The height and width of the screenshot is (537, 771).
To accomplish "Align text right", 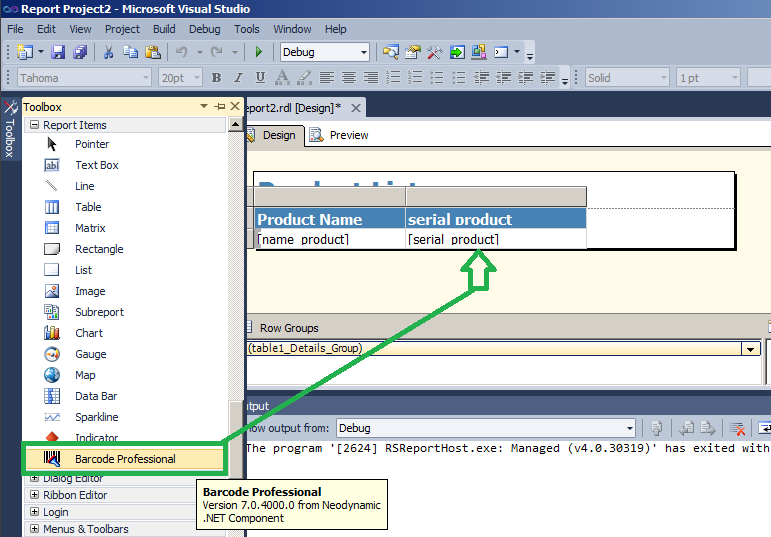I will [x=371, y=78].
